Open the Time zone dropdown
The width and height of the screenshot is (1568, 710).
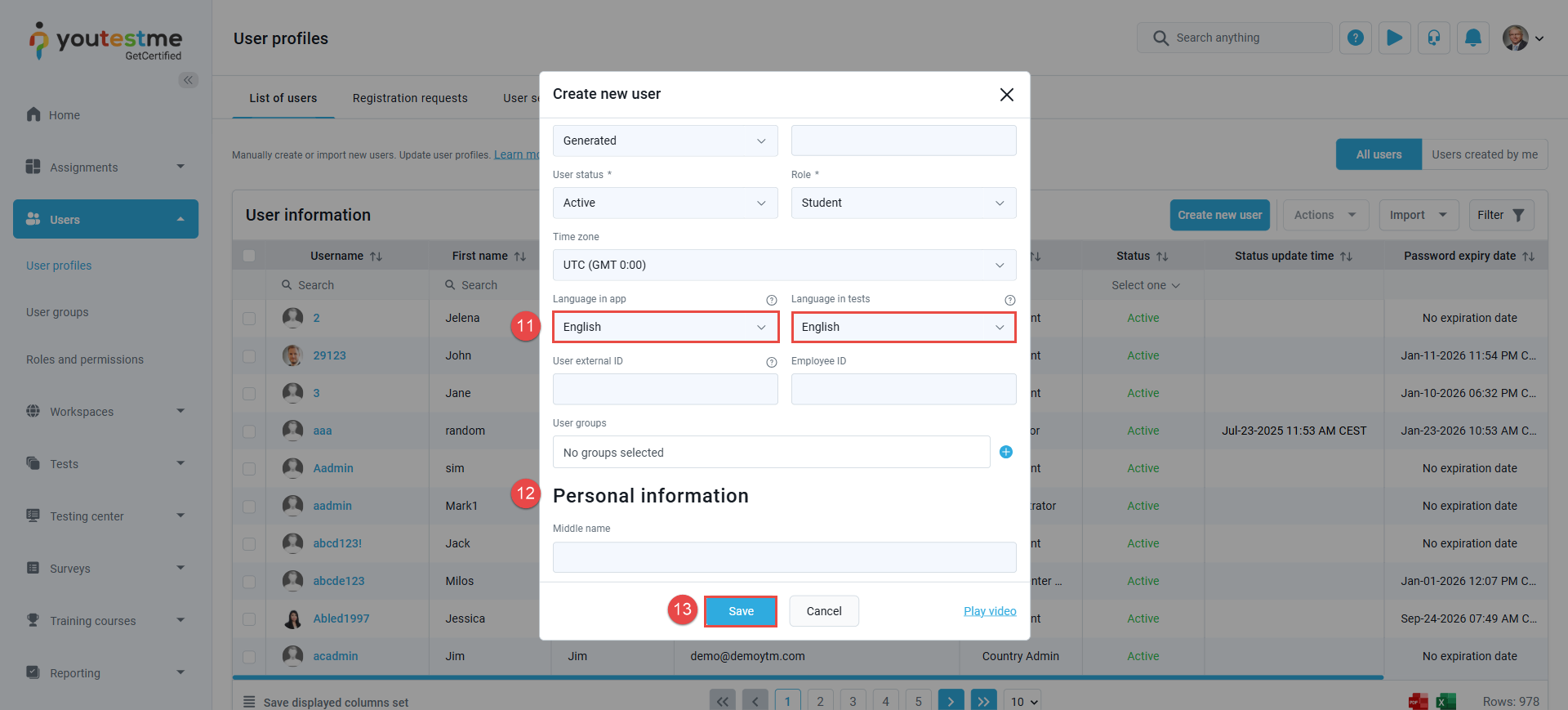click(x=785, y=265)
